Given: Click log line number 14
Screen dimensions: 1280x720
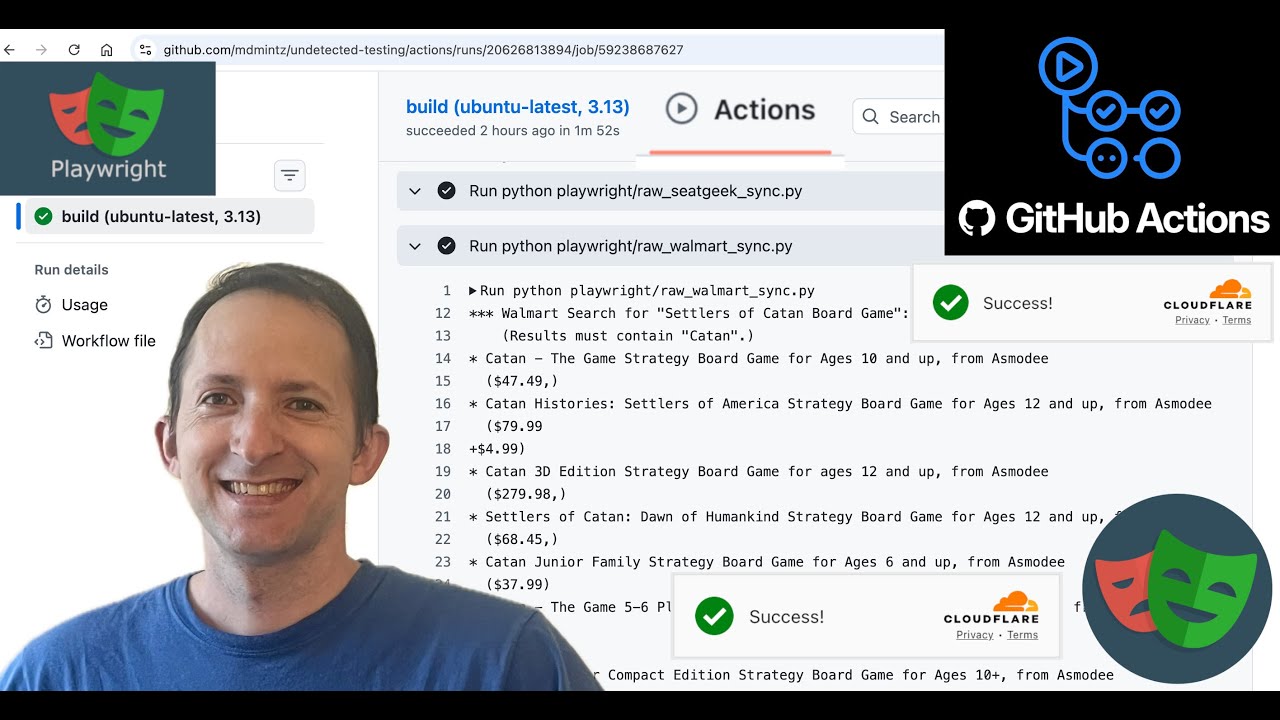Looking at the screenshot, I should [x=443, y=358].
